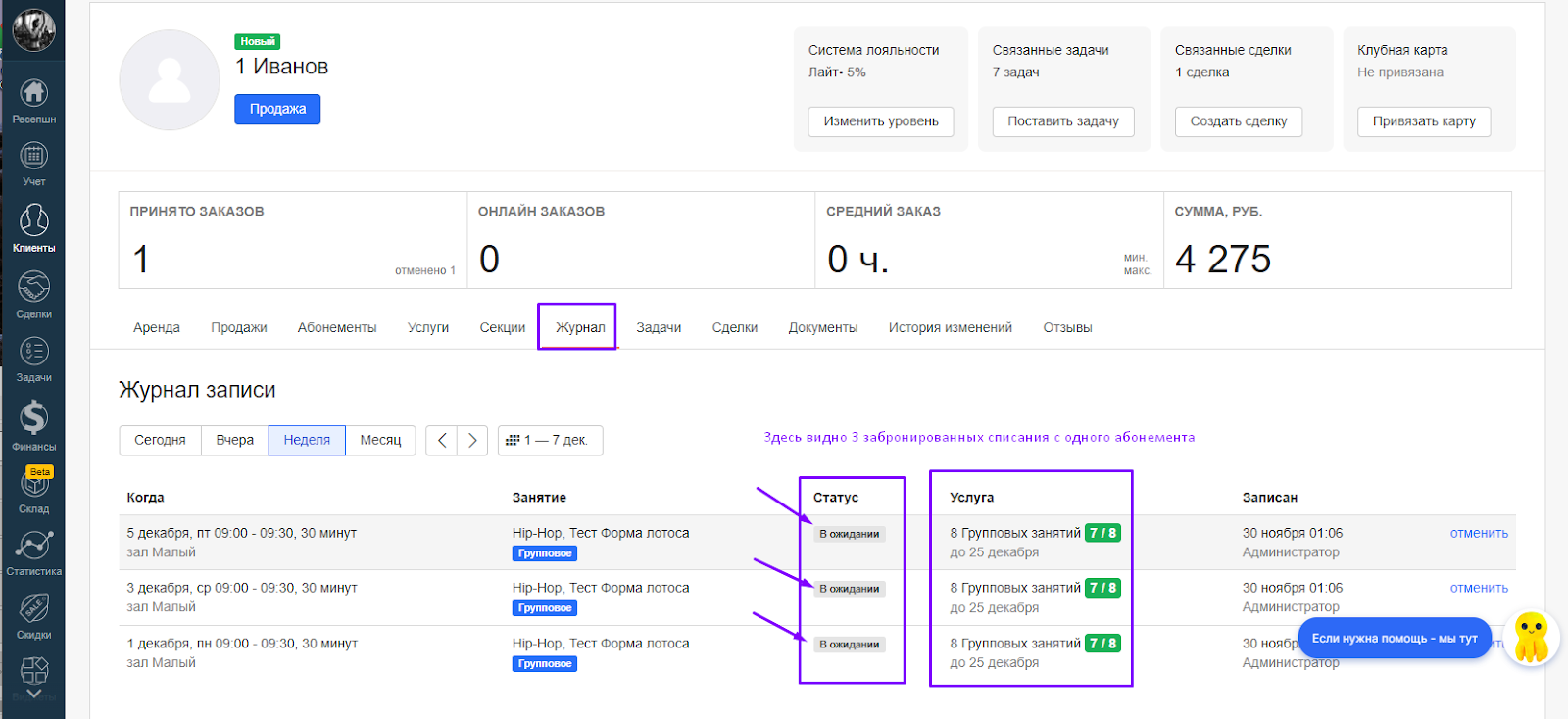
Task: Open Скидки sale tag icon
Action: (x=33, y=609)
